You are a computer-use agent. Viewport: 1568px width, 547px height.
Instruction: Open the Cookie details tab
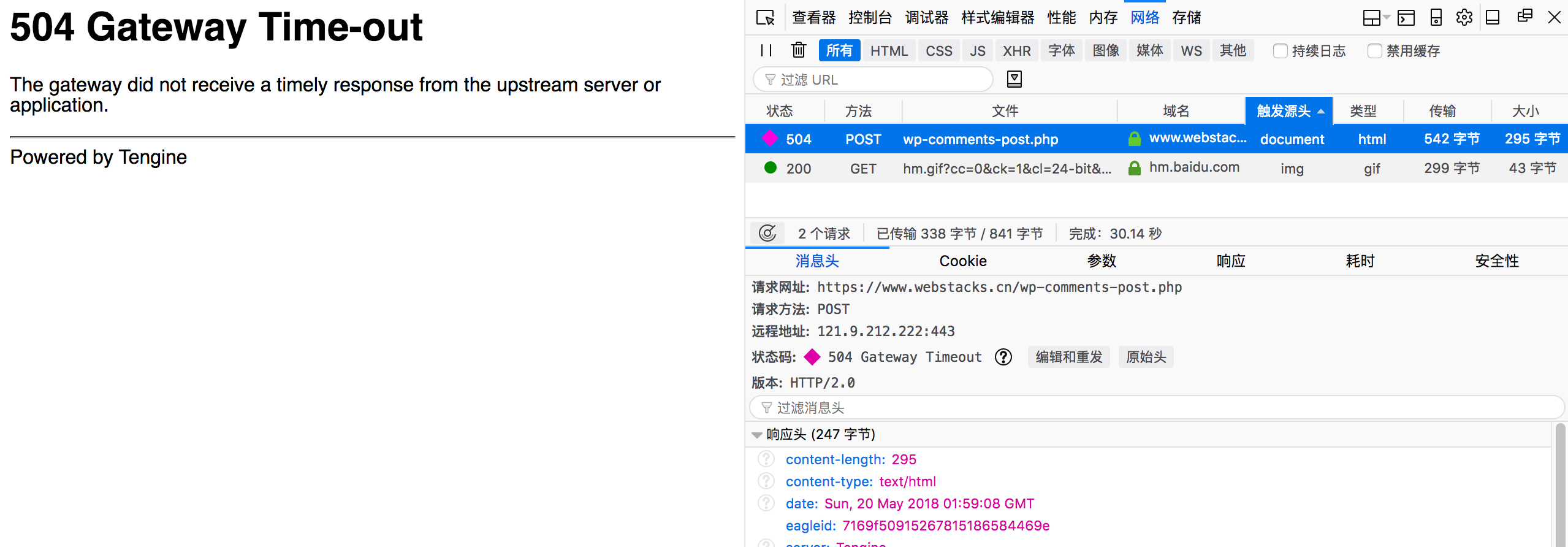tap(963, 261)
